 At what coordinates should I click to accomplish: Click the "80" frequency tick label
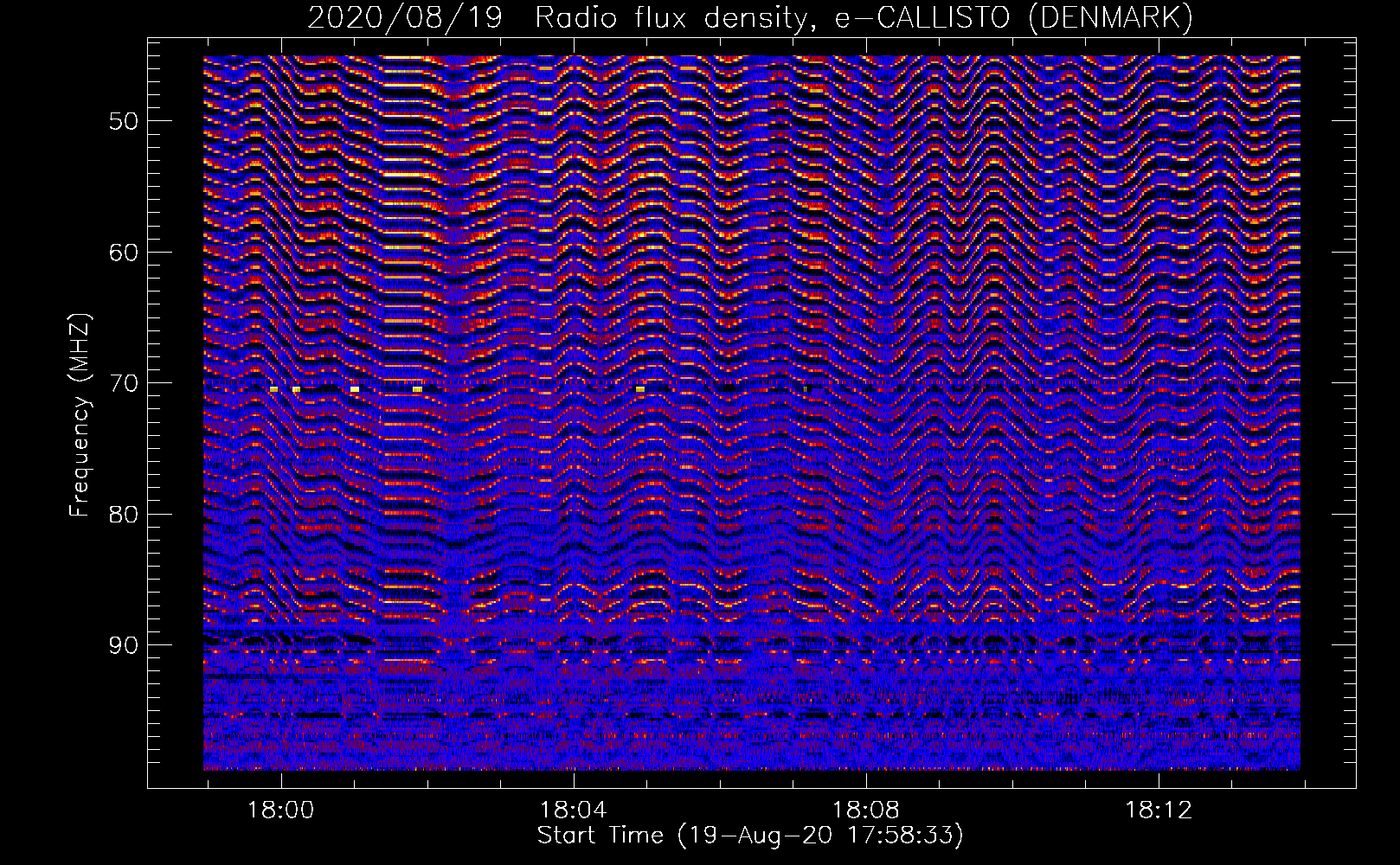(x=124, y=515)
